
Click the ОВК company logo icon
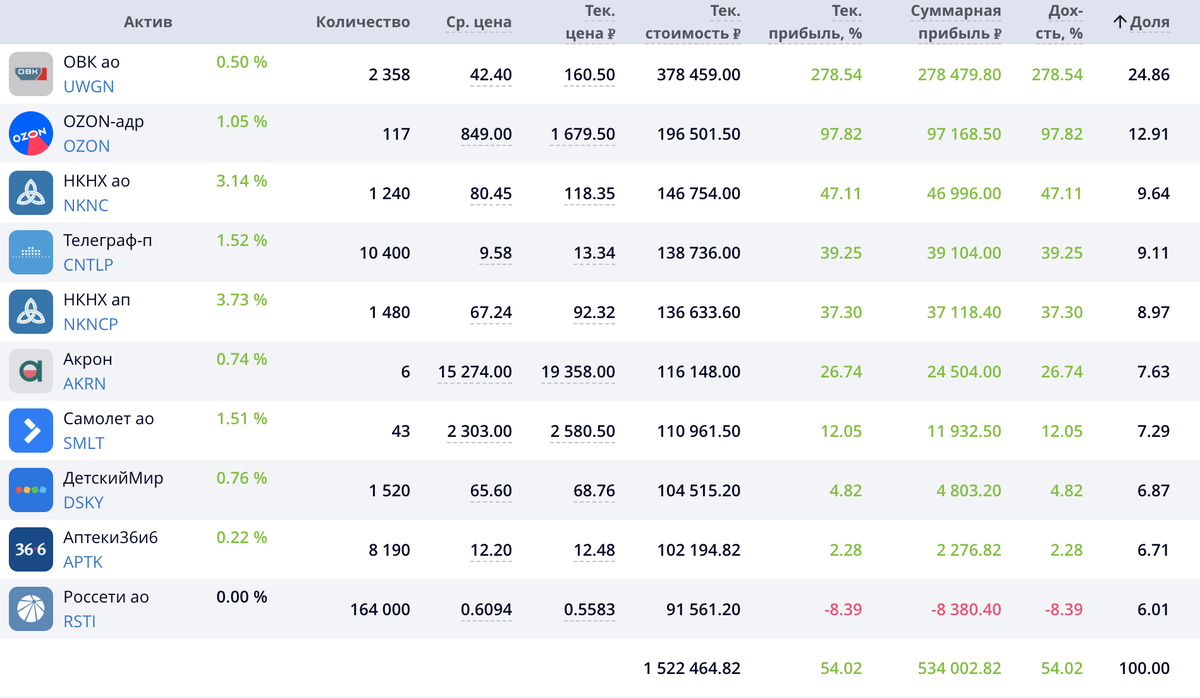pyautogui.click(x=31, y=74)
